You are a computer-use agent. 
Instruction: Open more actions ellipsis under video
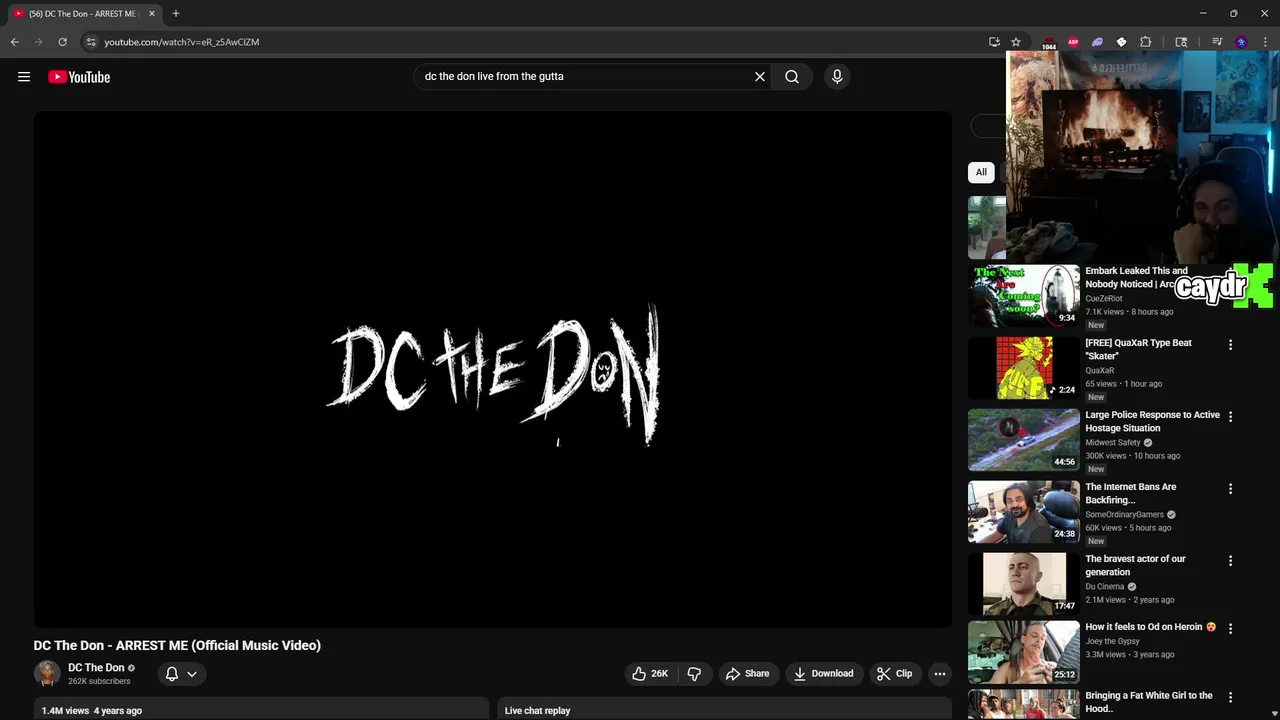tap(939, 674)
